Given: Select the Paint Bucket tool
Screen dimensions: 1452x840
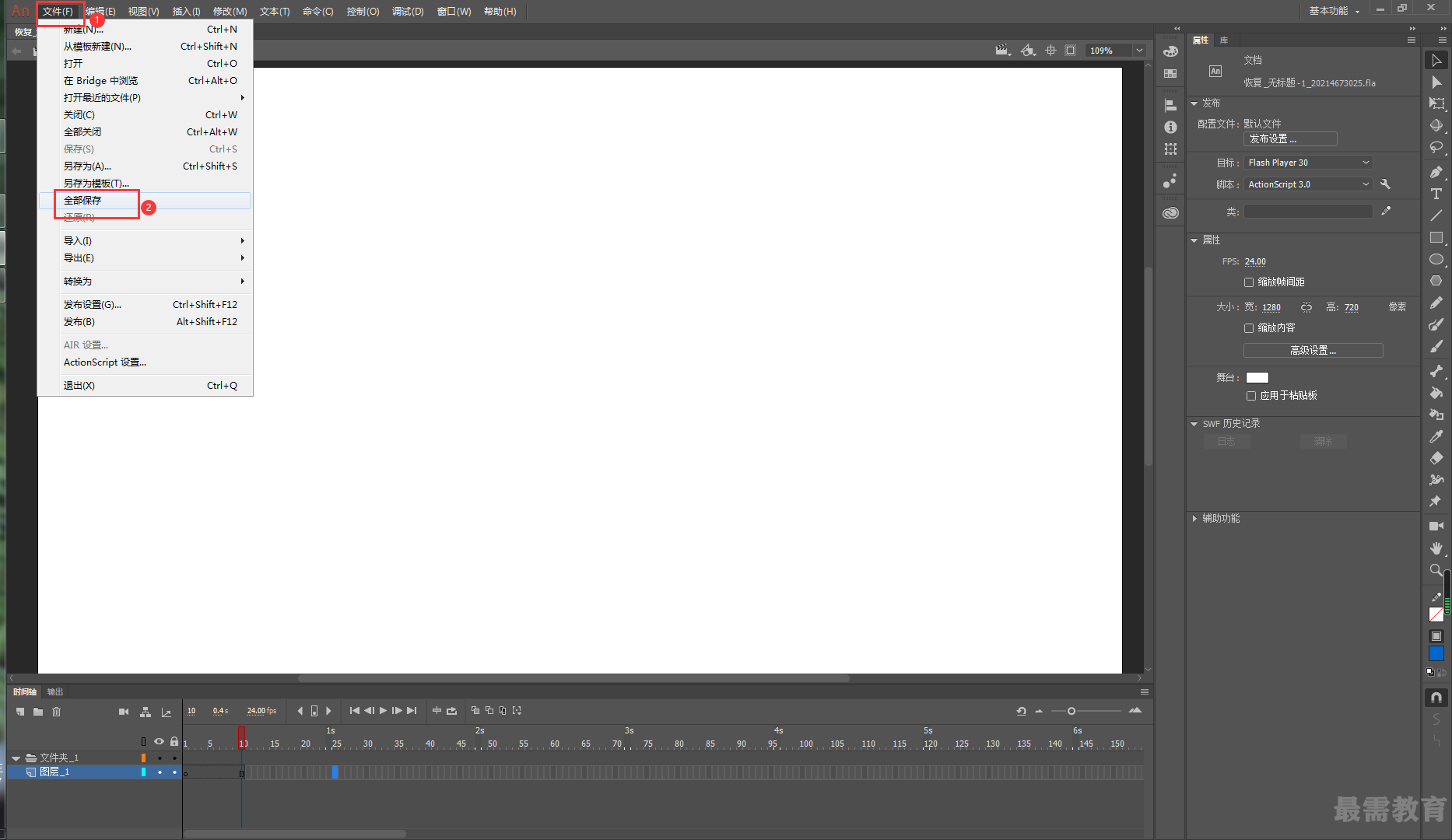Looking at the screenshot, I should click(1436, 393).
